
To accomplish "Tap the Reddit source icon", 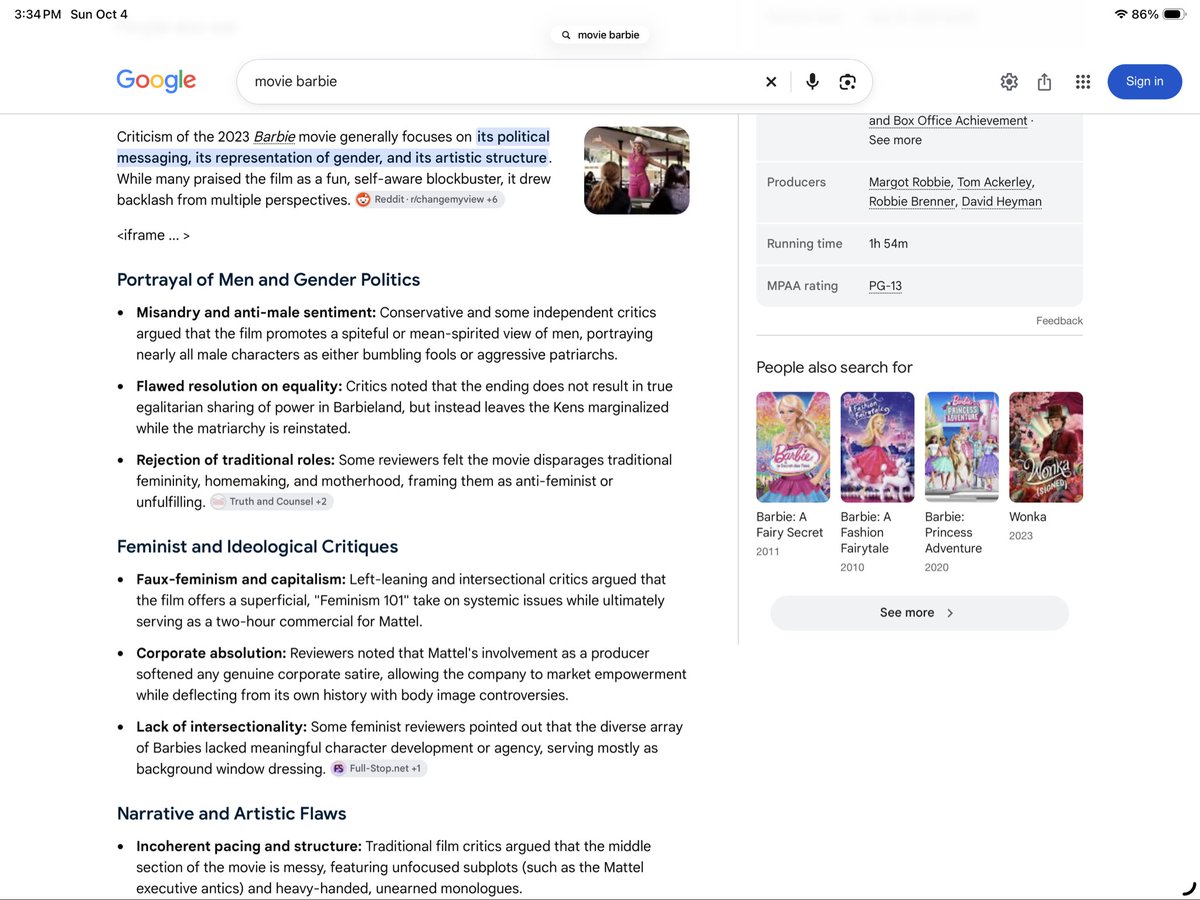I will (363, 199).
